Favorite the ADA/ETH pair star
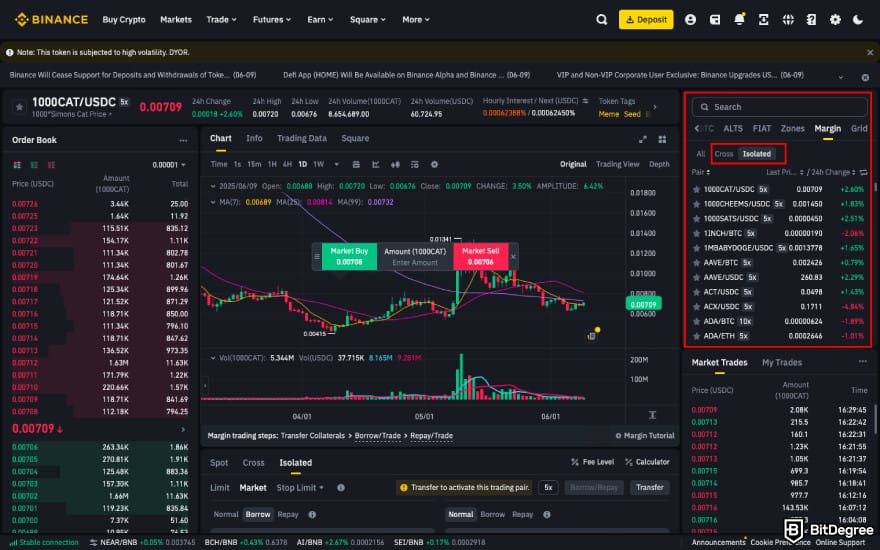880x550 pixels. click(696, 336)
